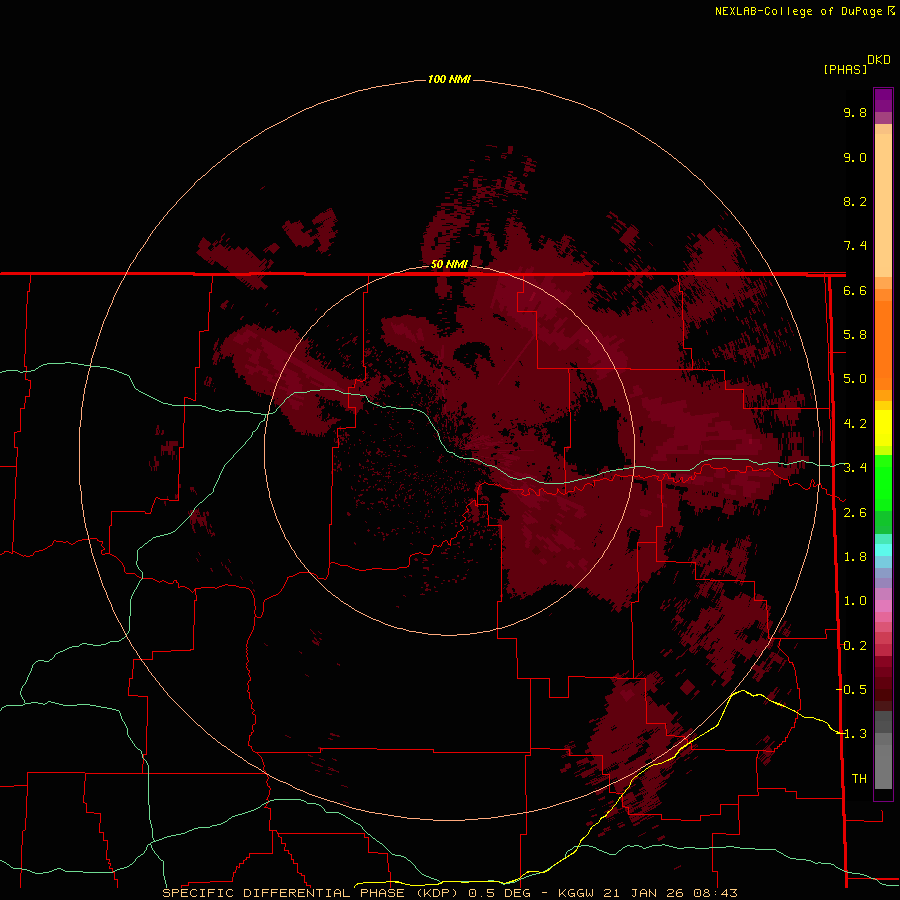This screenshot has height=900, width=900.
Task: Click the TH threshold label on the scale
Action: pos(859,779)
